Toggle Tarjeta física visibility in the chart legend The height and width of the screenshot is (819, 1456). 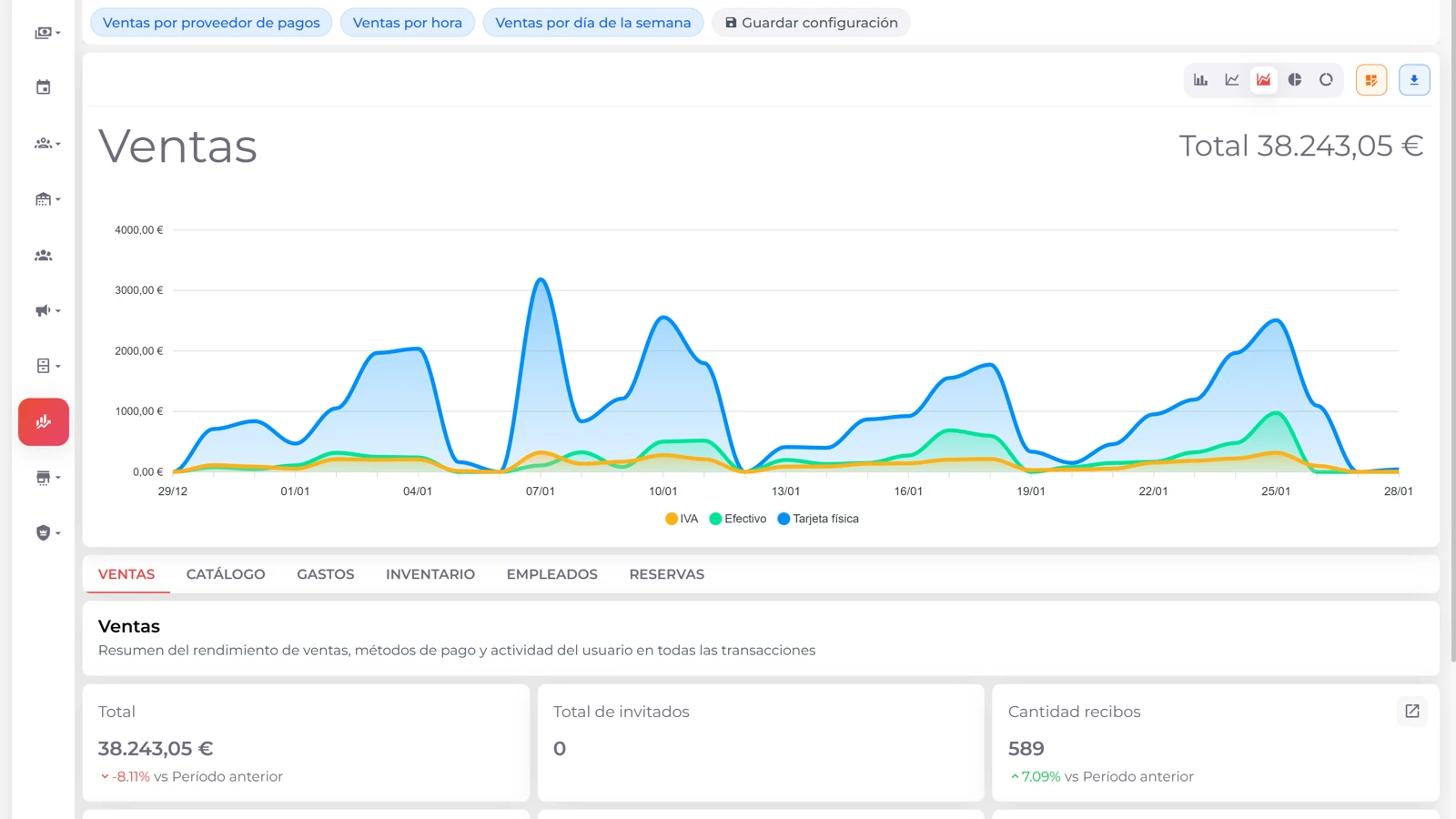pos(817,519)
